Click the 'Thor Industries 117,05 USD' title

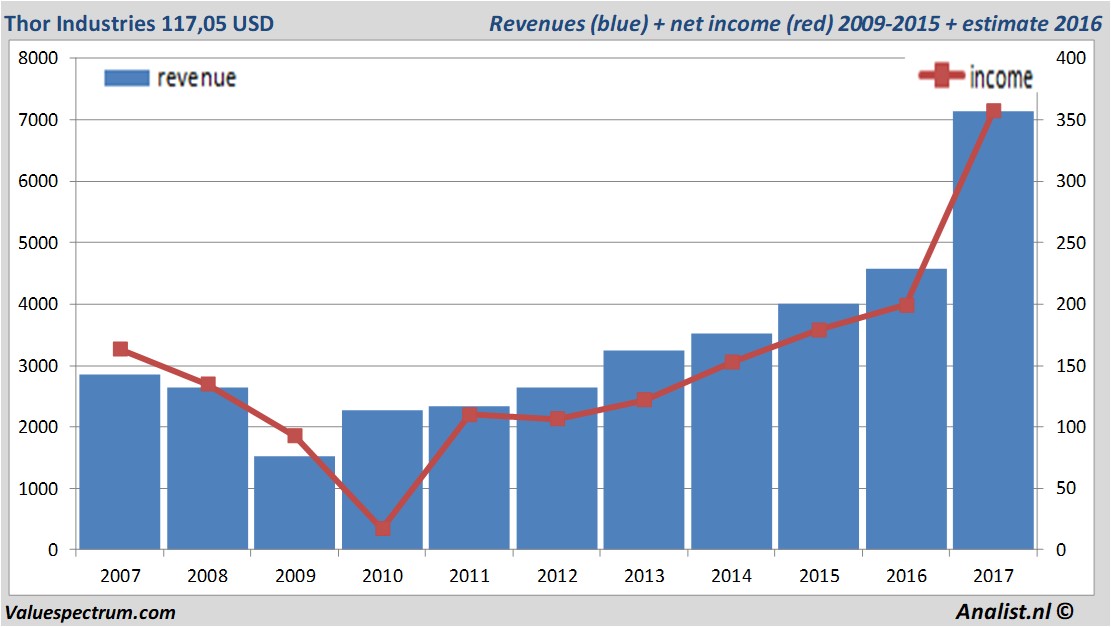[139, 23]
